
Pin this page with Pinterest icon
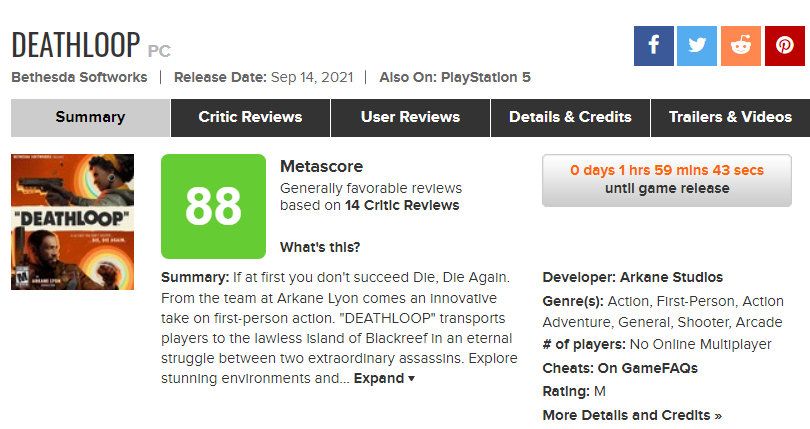[x=785, y=45]
